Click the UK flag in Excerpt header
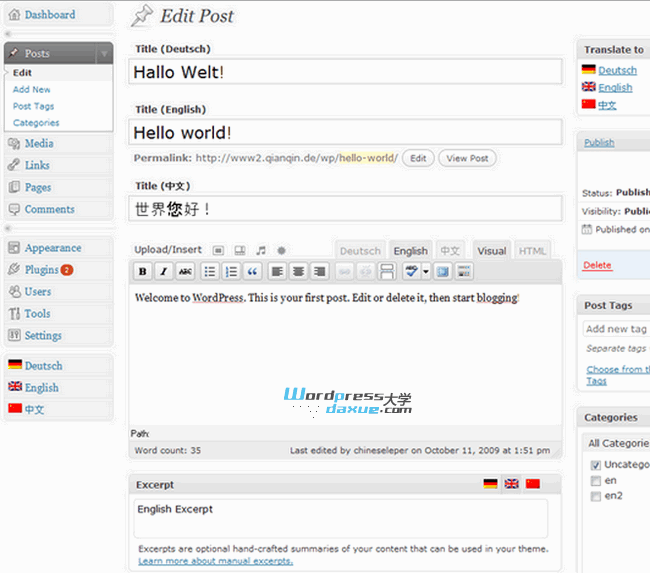650x573 pixels. click(512, 484)
